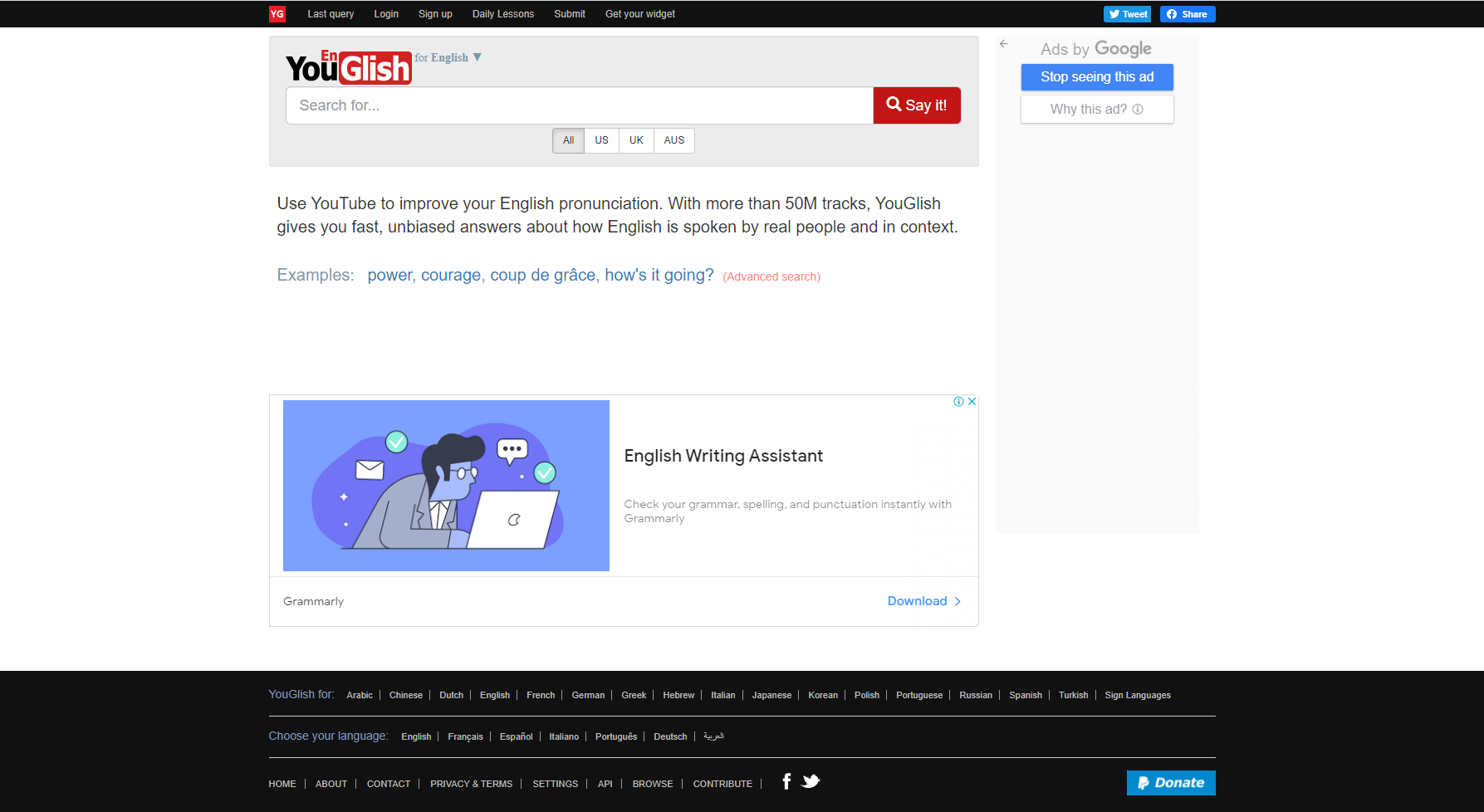Click the 'how's it going?' example link
Viewport: 1484px width, 812px height.
pyautogui.click(x=659, y=276)
